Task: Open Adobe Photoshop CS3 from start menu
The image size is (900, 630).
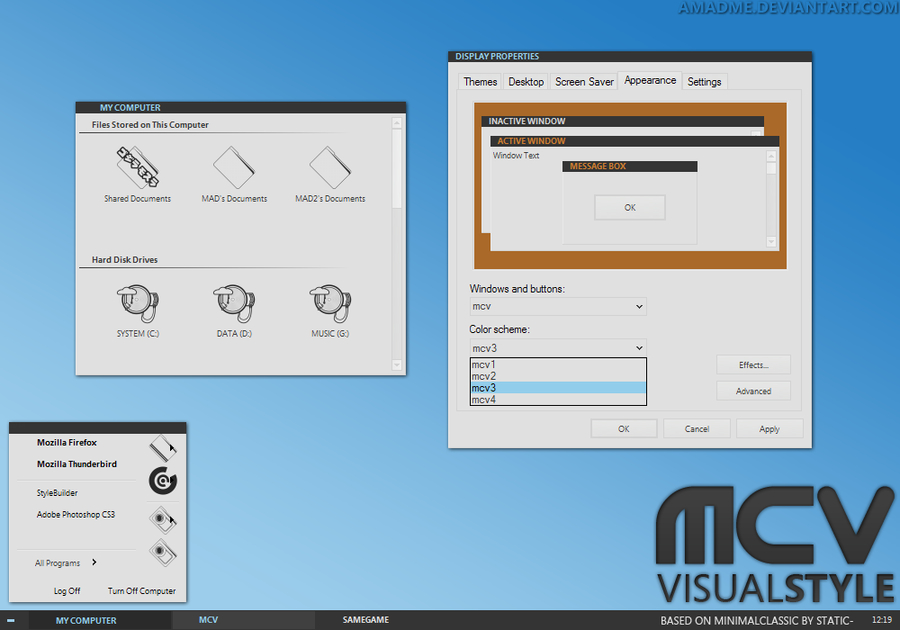Action: [x=76, y=515]
